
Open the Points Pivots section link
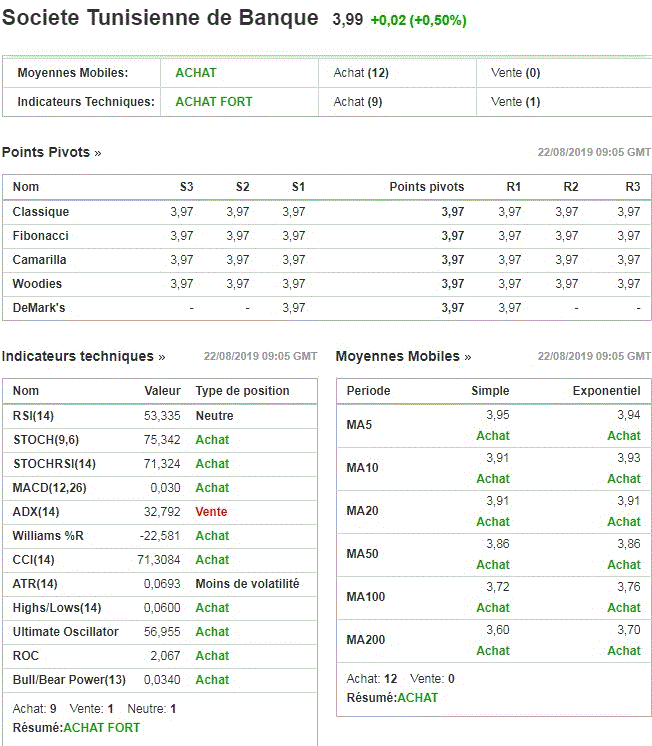[51, 152]
